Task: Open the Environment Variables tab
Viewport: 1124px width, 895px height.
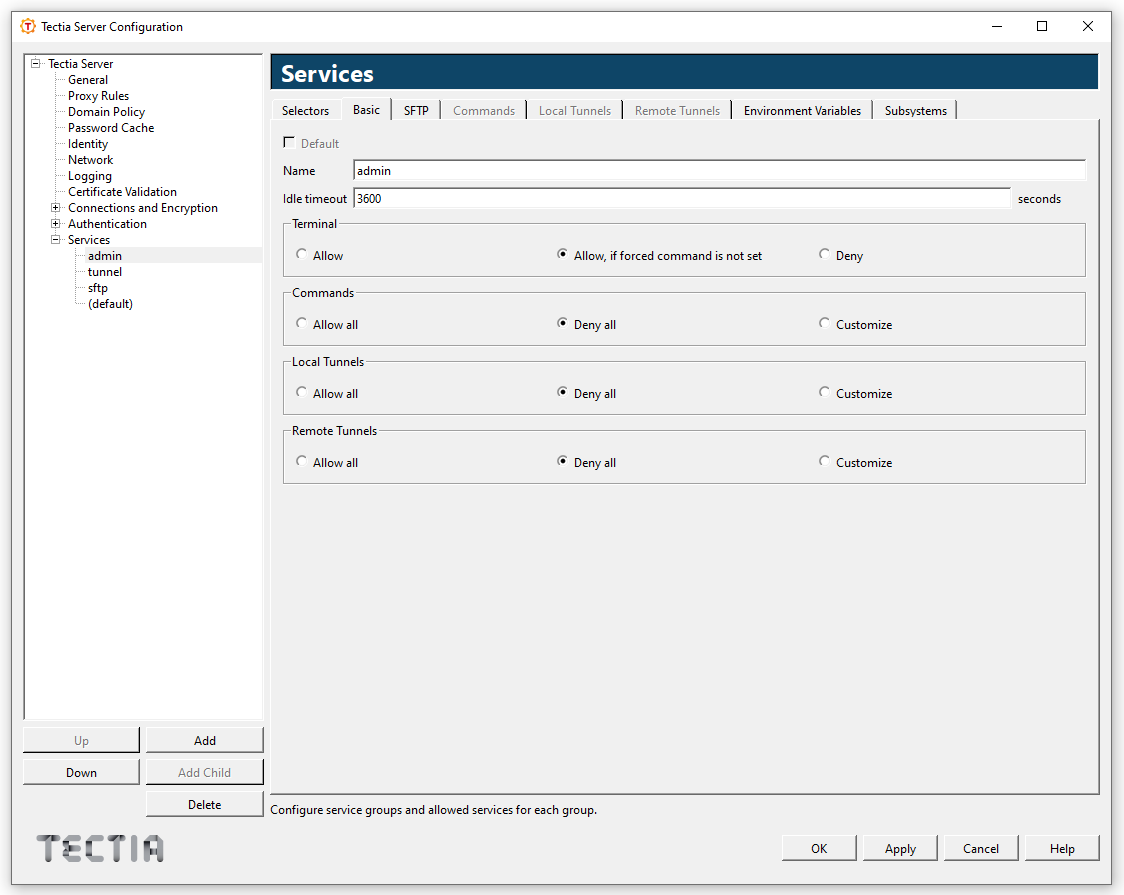Action: 802,110
